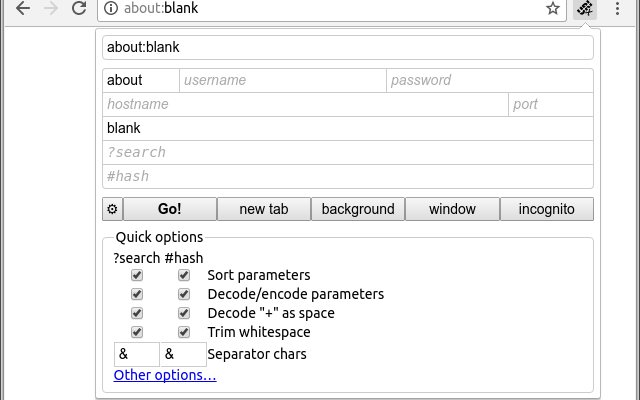Image resolution: width=640 pixels, height=400 pixels.
Task: Click the #hash input field
Action: point(348,176)
